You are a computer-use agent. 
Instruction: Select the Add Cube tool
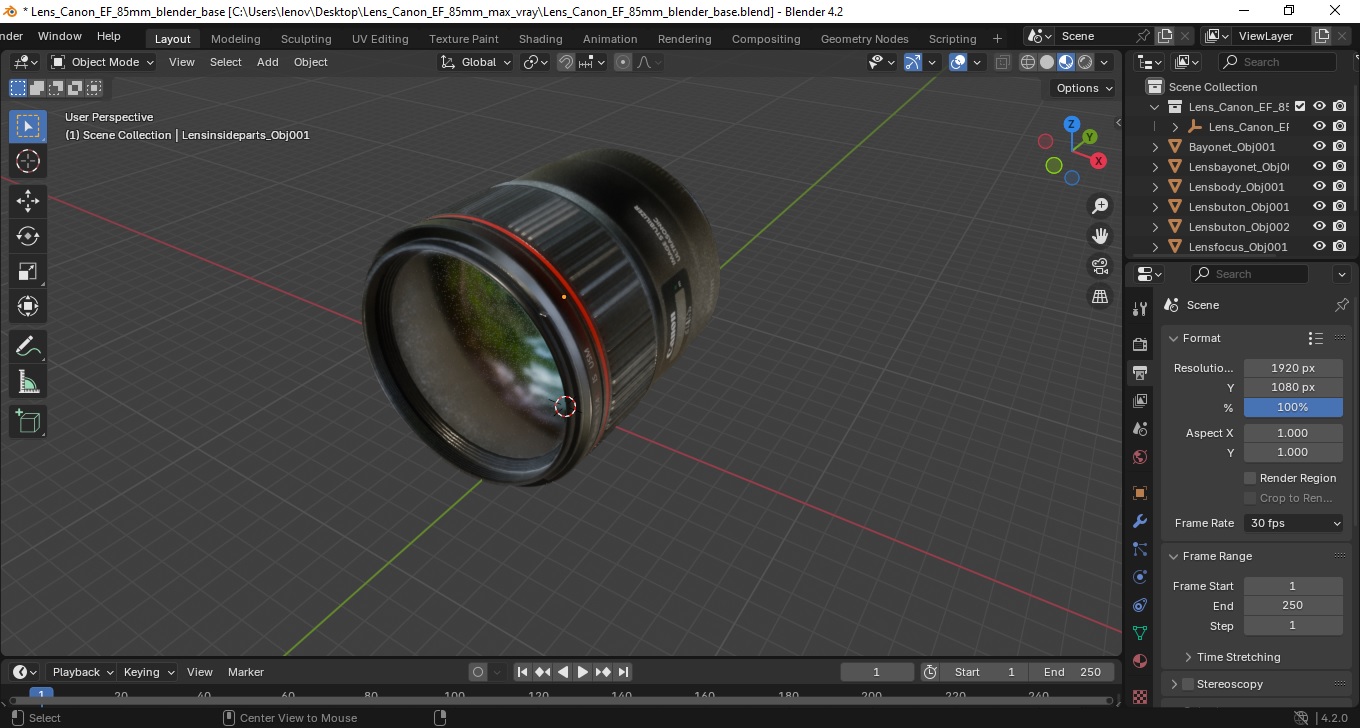[x=28, y=421]
